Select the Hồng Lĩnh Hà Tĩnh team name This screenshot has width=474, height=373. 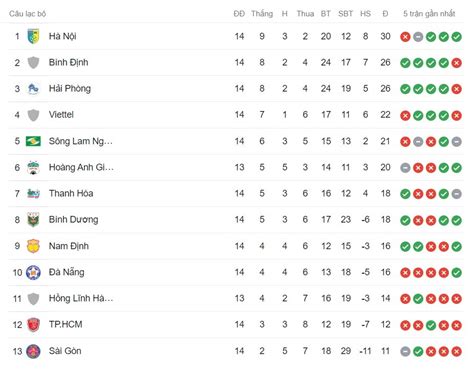click(81, 298)
